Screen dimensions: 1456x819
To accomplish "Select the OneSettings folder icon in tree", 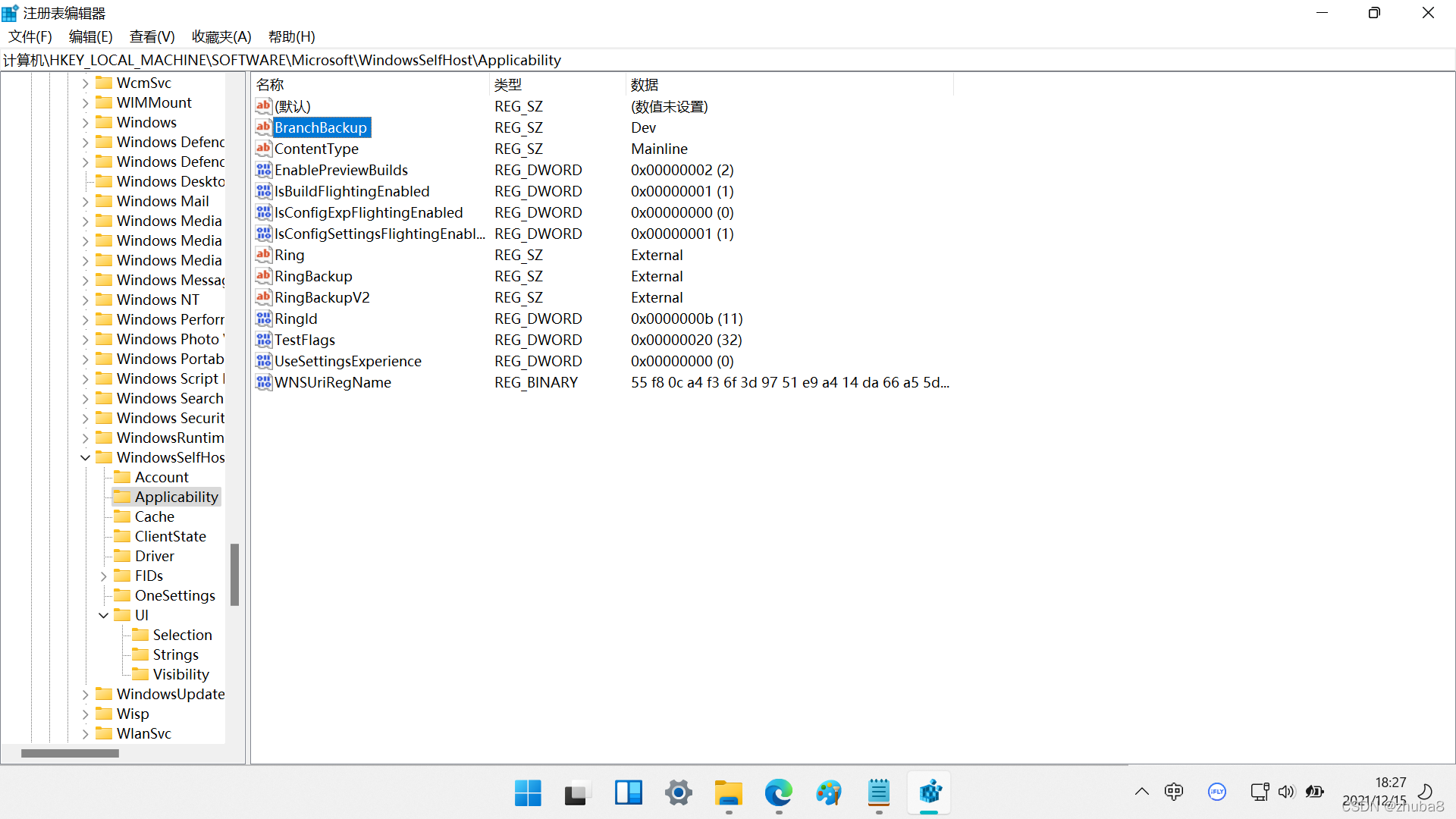I will (122, 595).
